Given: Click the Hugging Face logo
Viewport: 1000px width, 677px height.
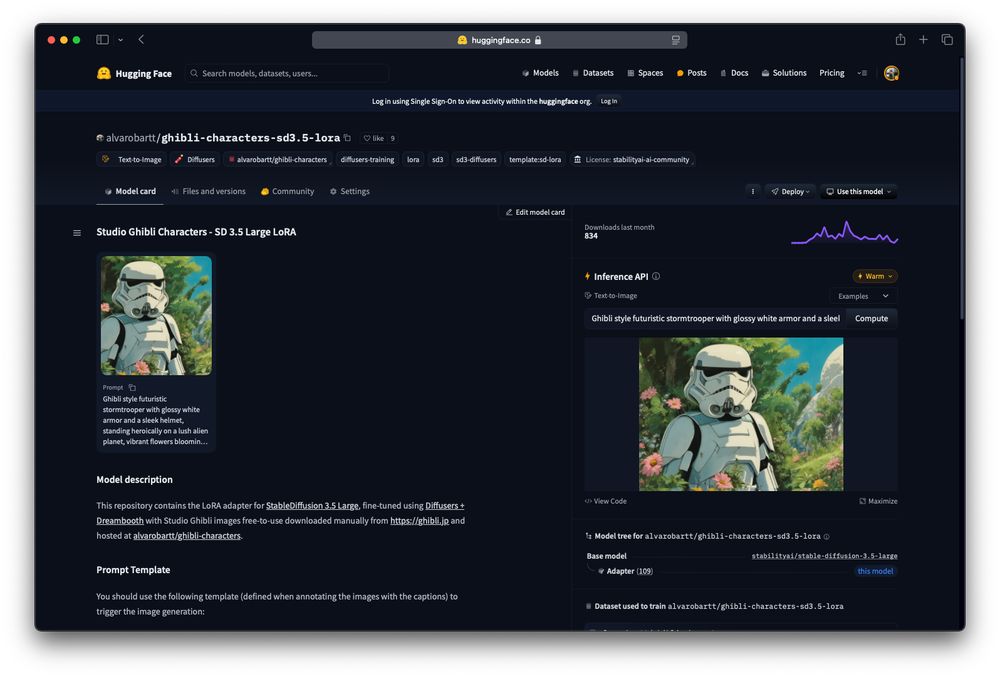Looking at the screenshot, I should coord(134,73).
